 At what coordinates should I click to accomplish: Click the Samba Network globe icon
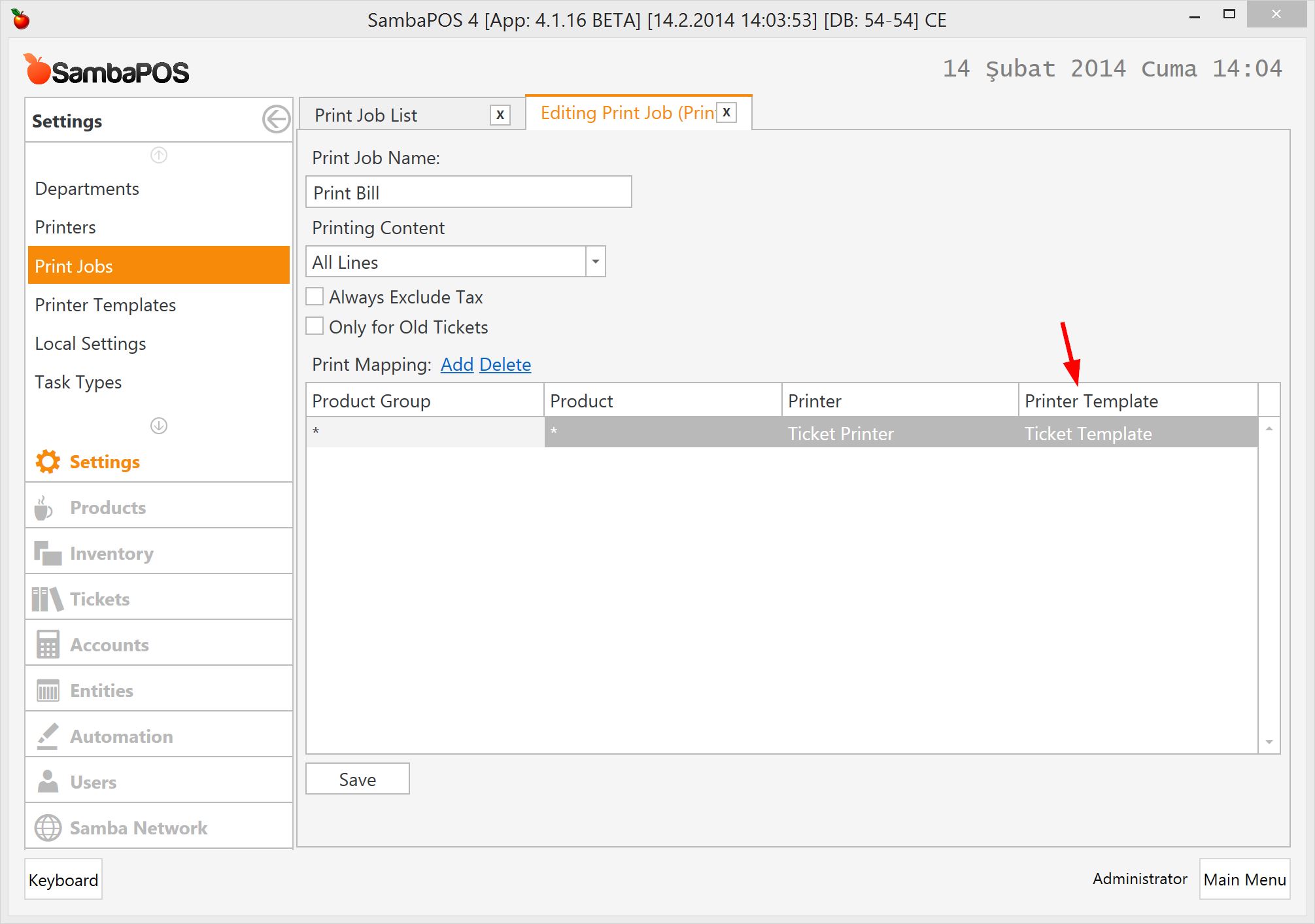point(48,828)
